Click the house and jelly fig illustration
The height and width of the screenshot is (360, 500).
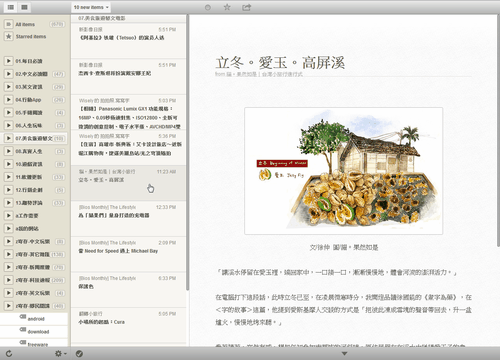pos(344,171)
